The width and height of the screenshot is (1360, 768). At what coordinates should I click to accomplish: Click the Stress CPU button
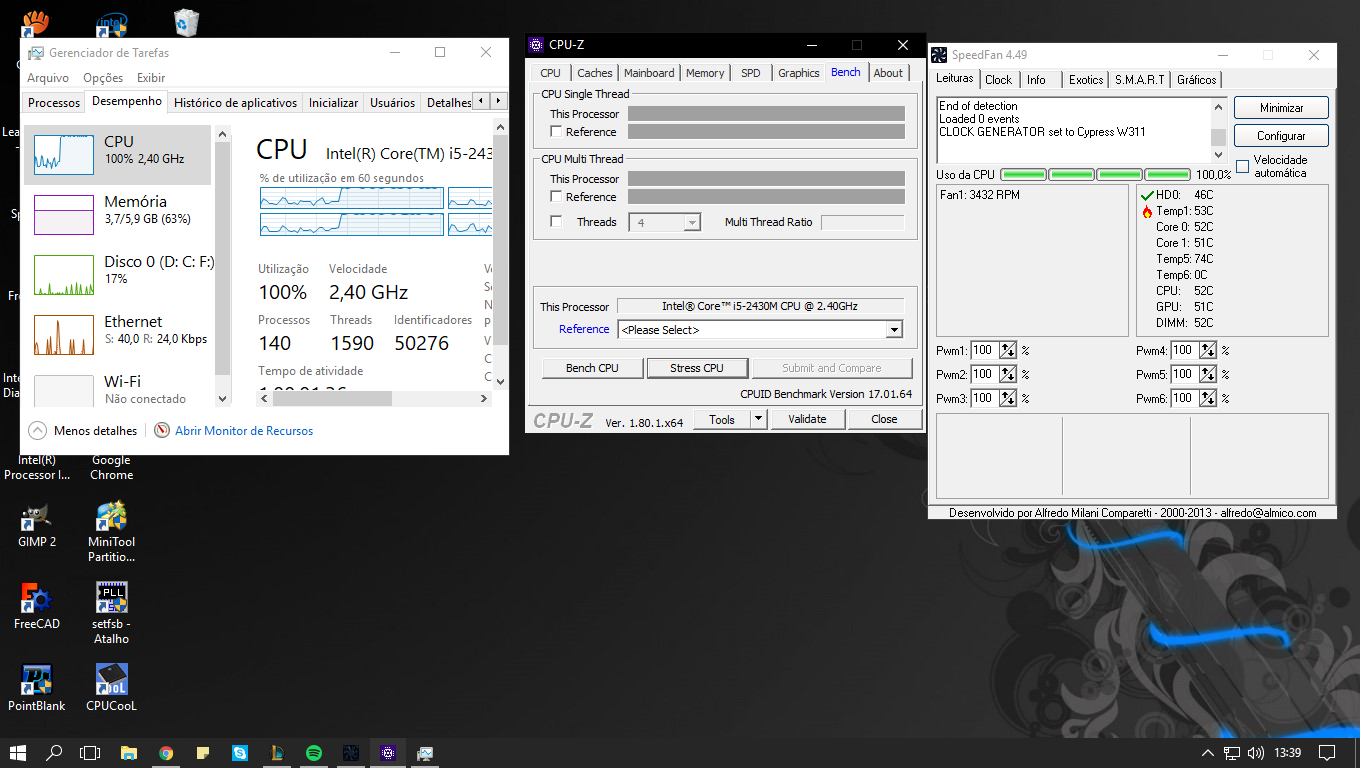697,368
